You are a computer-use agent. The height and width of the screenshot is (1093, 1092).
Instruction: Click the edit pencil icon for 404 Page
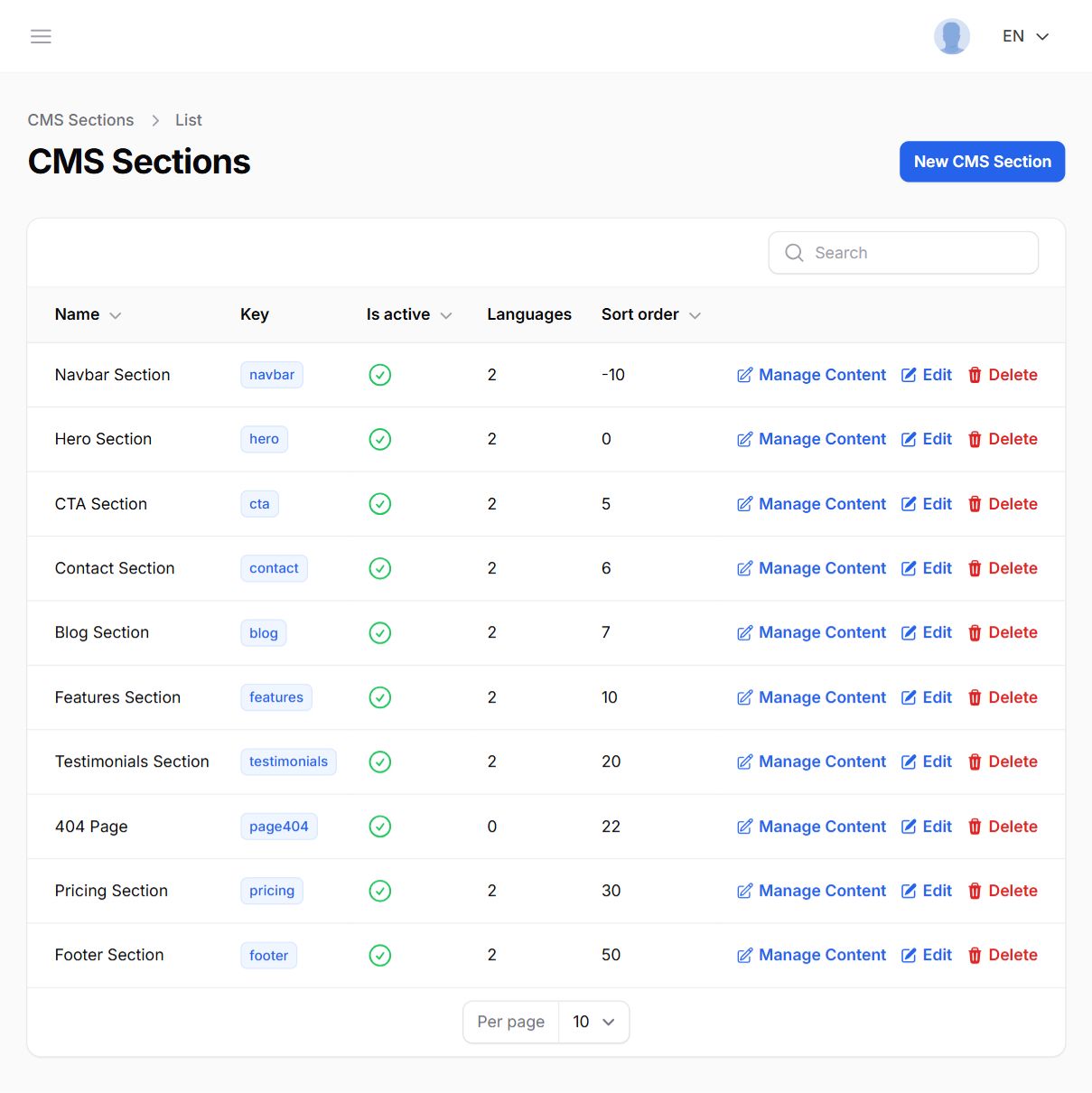coord(909,827)
